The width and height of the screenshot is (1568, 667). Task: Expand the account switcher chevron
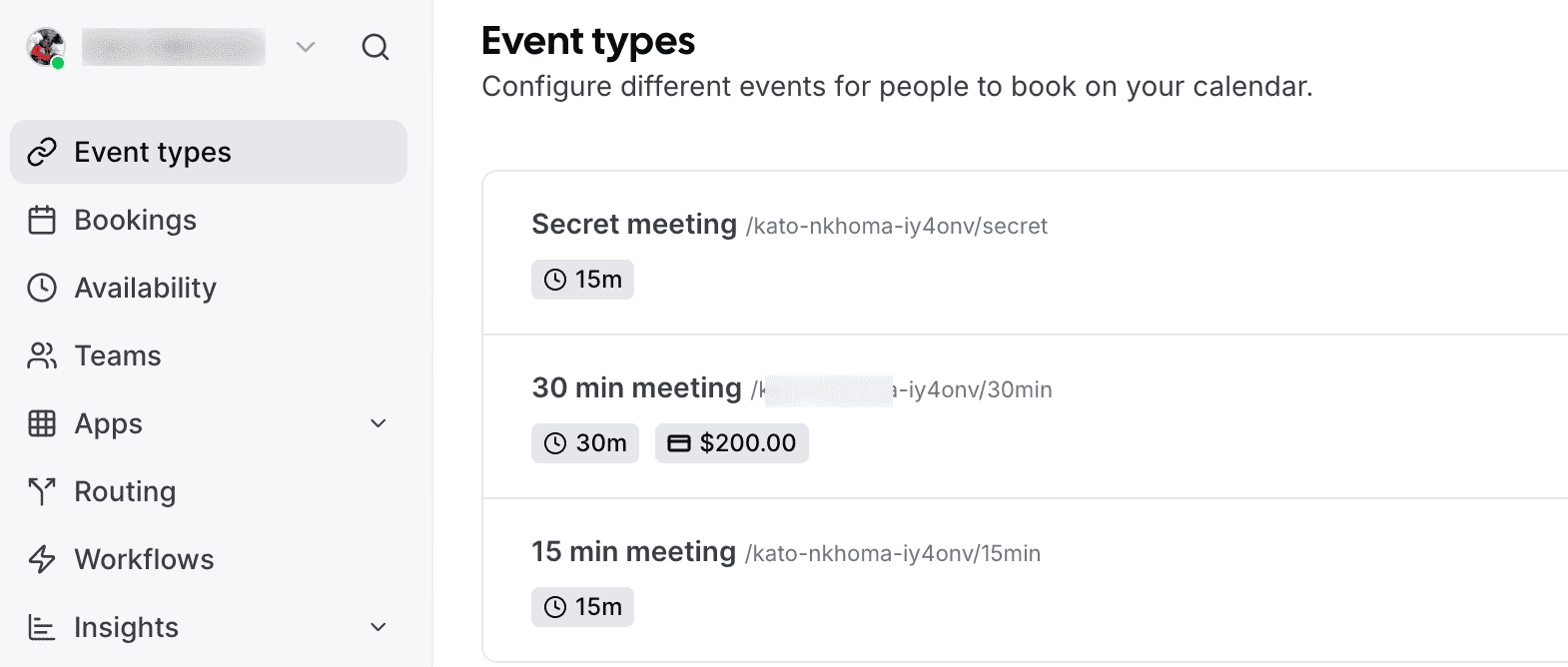(305, 47)
